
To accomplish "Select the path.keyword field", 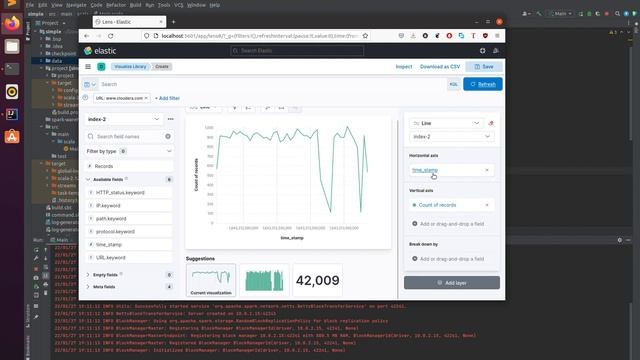I will tap(129, 219).
